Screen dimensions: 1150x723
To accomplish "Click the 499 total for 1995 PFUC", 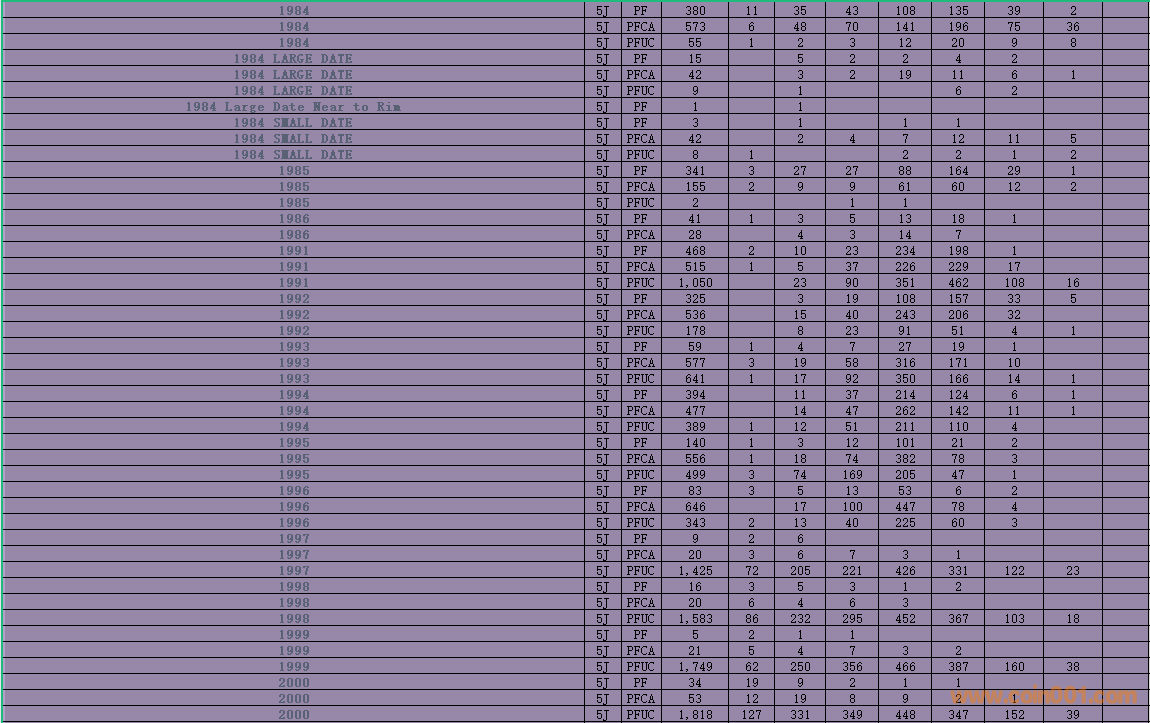I will click(x=695, y=475).
